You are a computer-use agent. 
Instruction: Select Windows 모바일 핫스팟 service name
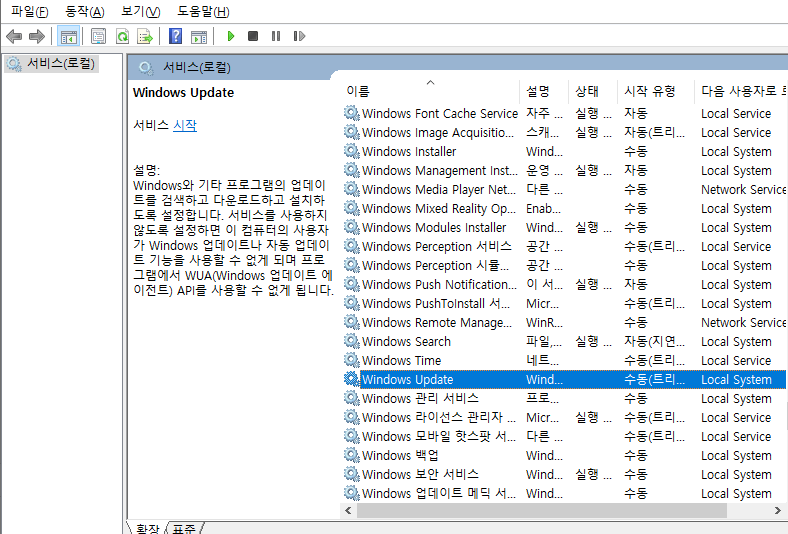coord(439,437)
